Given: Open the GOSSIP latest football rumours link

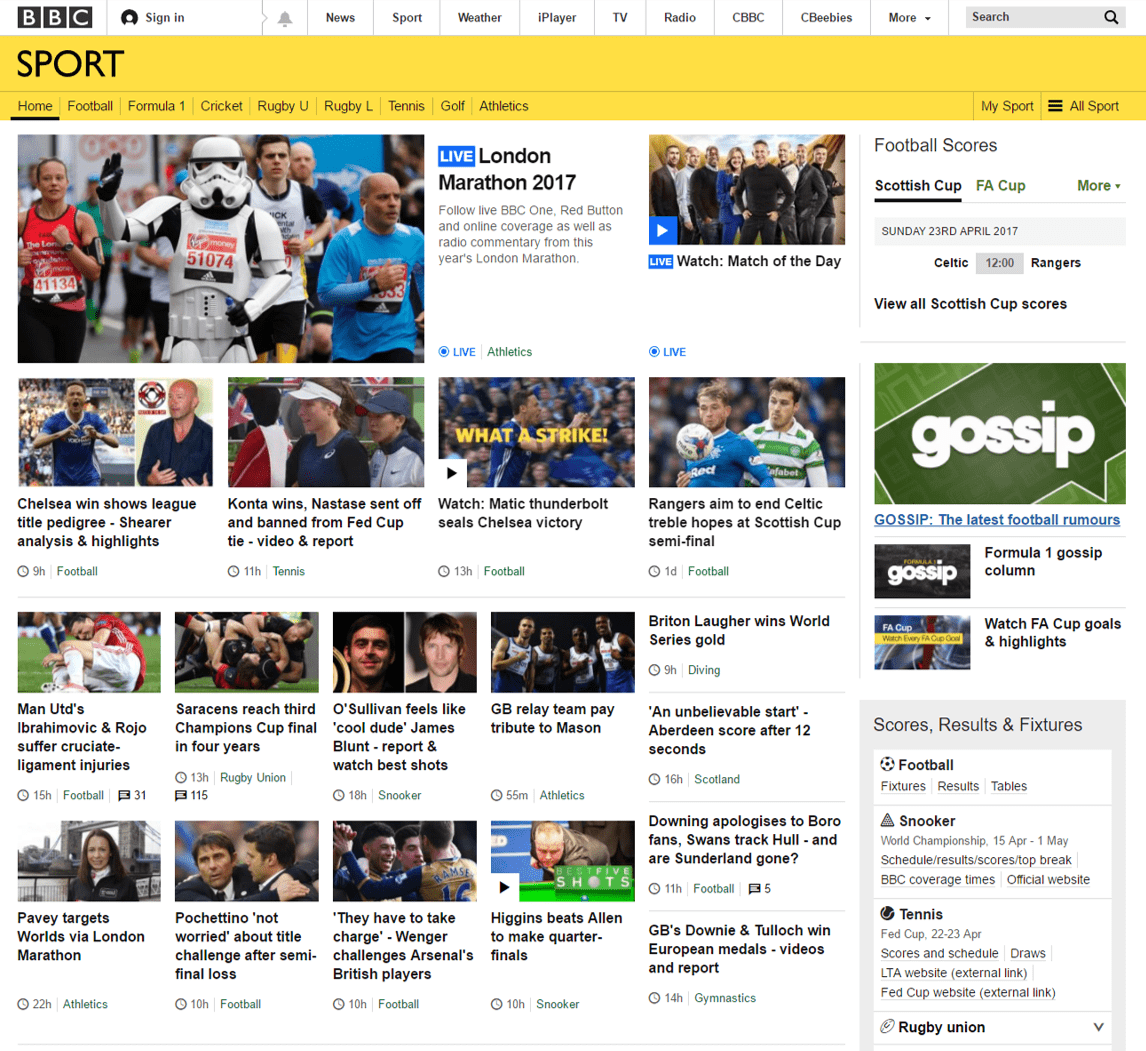Looking at the screenshot, I should 997,520.
